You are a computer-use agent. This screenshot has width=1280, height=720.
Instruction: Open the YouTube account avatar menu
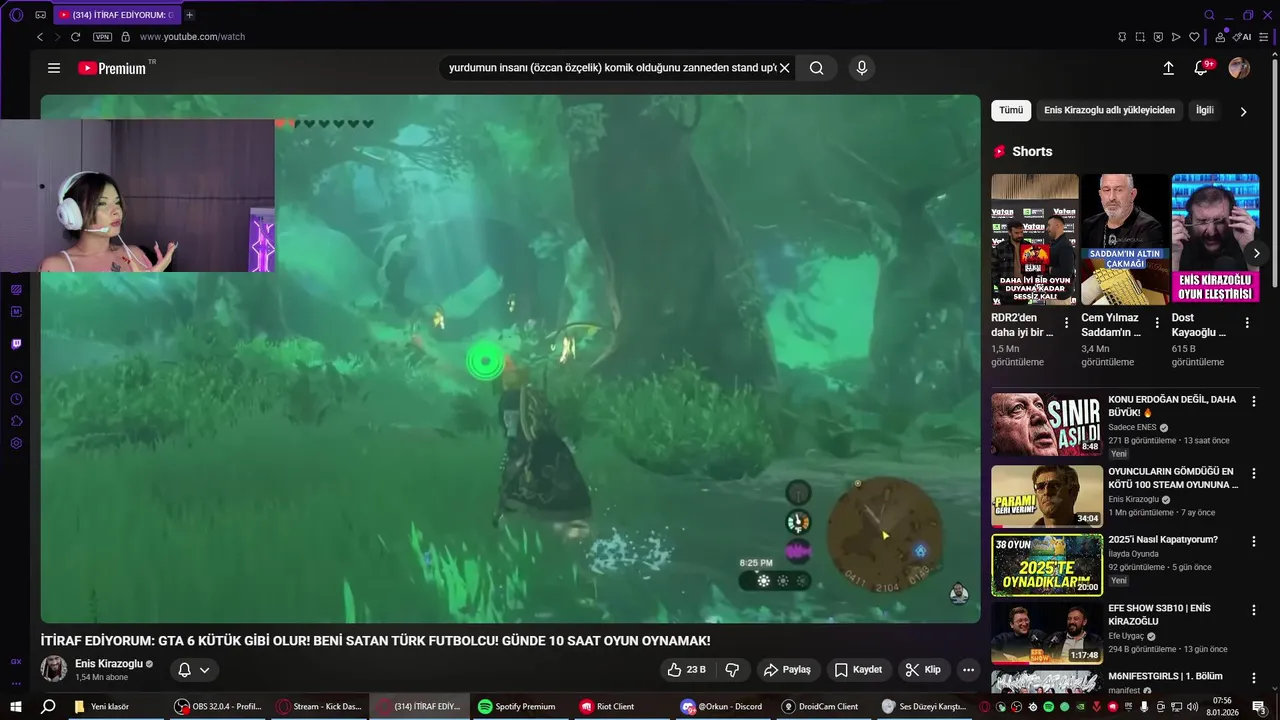(x=1239, y=68)
